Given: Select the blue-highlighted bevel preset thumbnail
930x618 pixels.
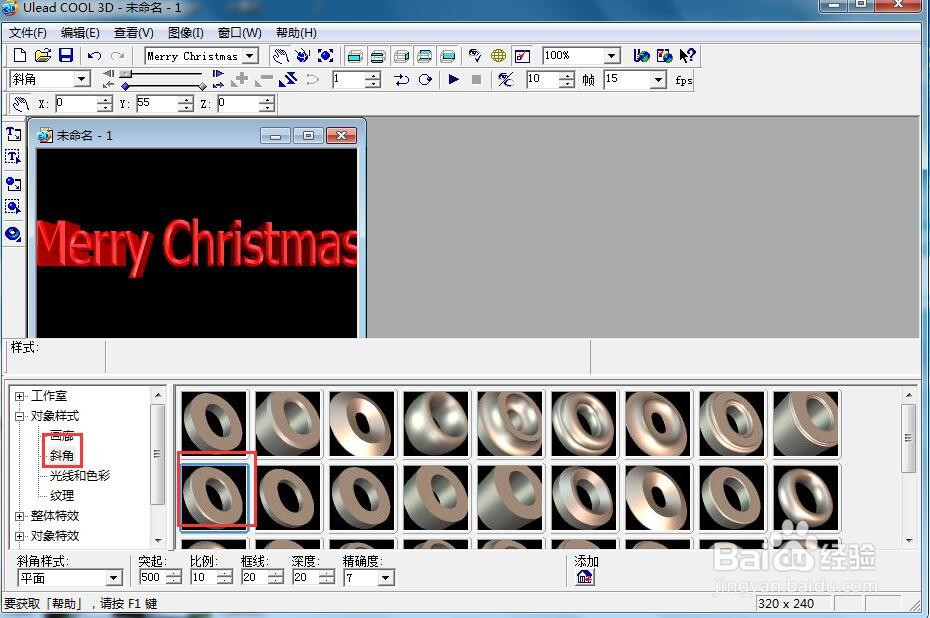Looking at the screenshot, I should [214, 497].
